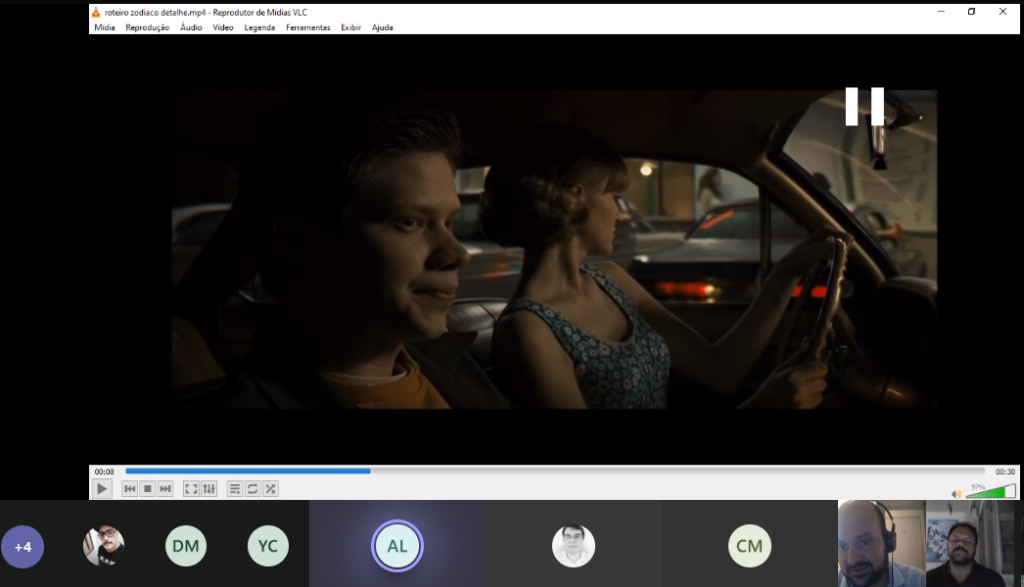Stop playback in VLC
Image resolution: width=1024 pixels, height=587 pixels.
click(x=148, y=488)
